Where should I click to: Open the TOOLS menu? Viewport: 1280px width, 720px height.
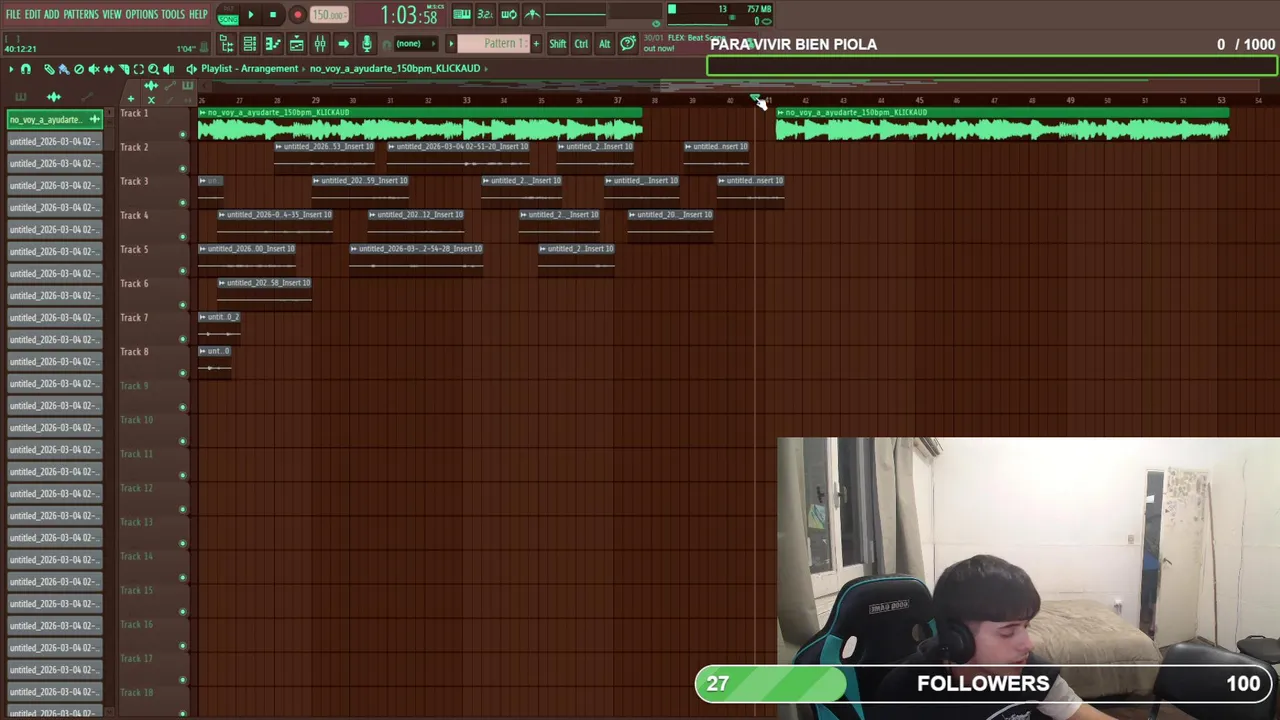(173, 14)
